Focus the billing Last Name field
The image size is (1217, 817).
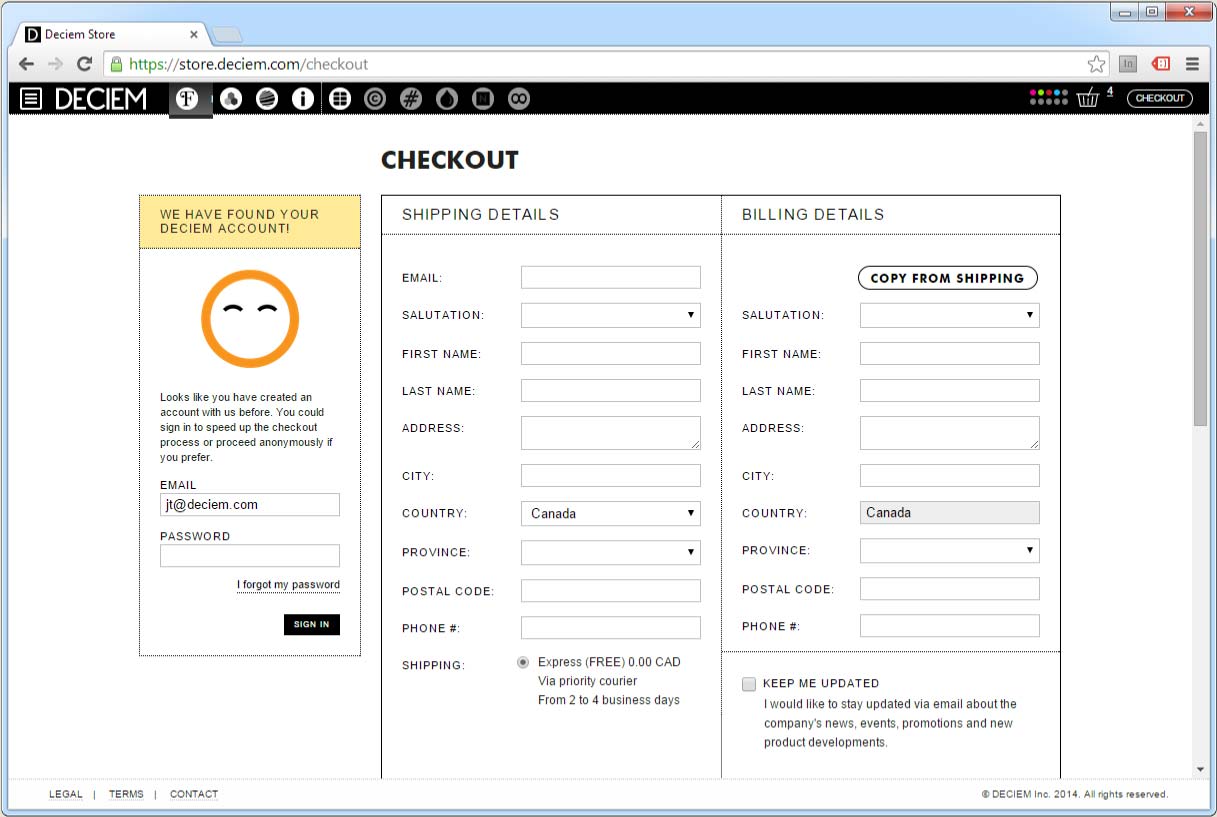click(x=950, y=390)
